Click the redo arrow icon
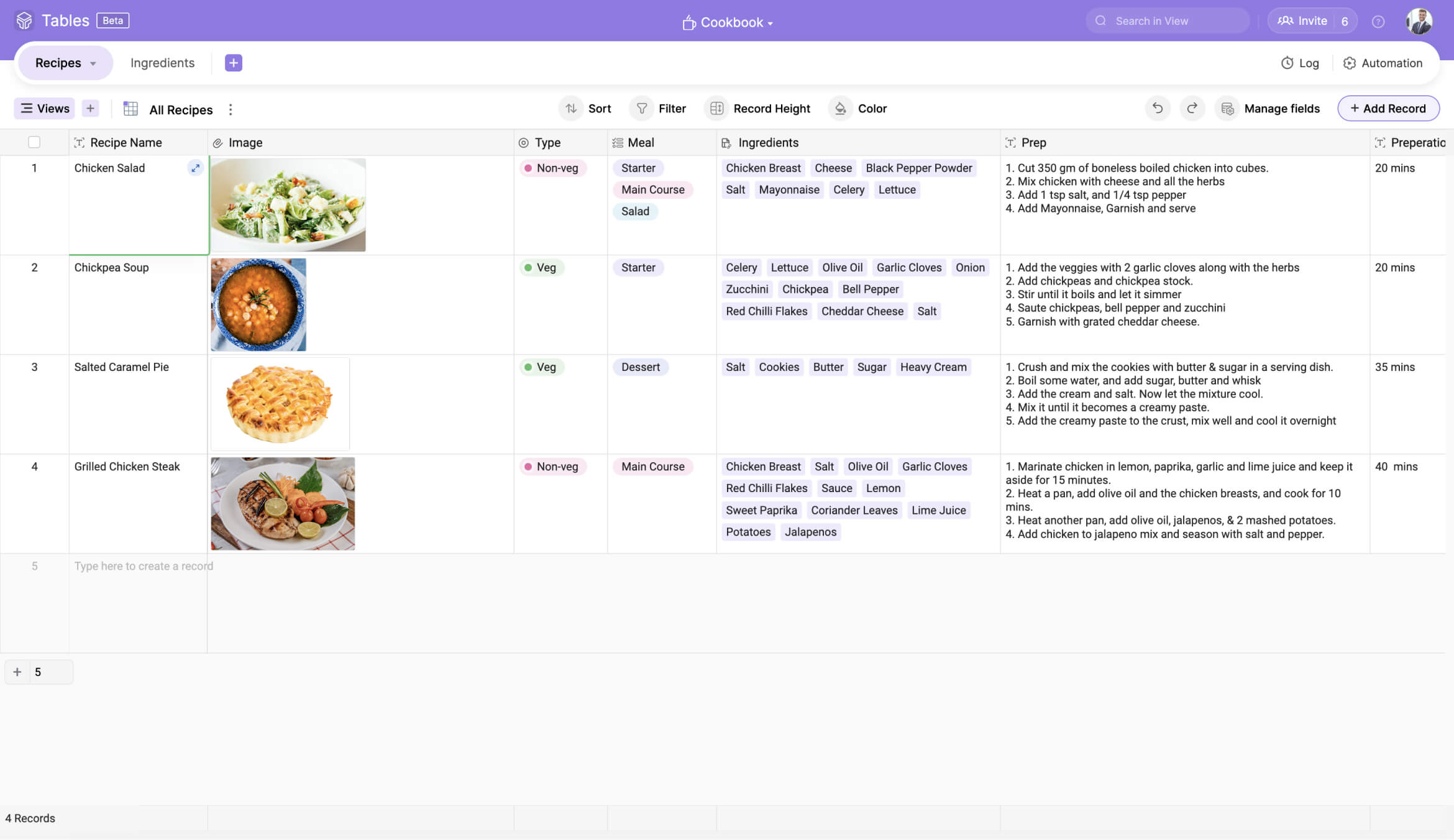Screen dimensions: 1454x840 [1192, 108]
